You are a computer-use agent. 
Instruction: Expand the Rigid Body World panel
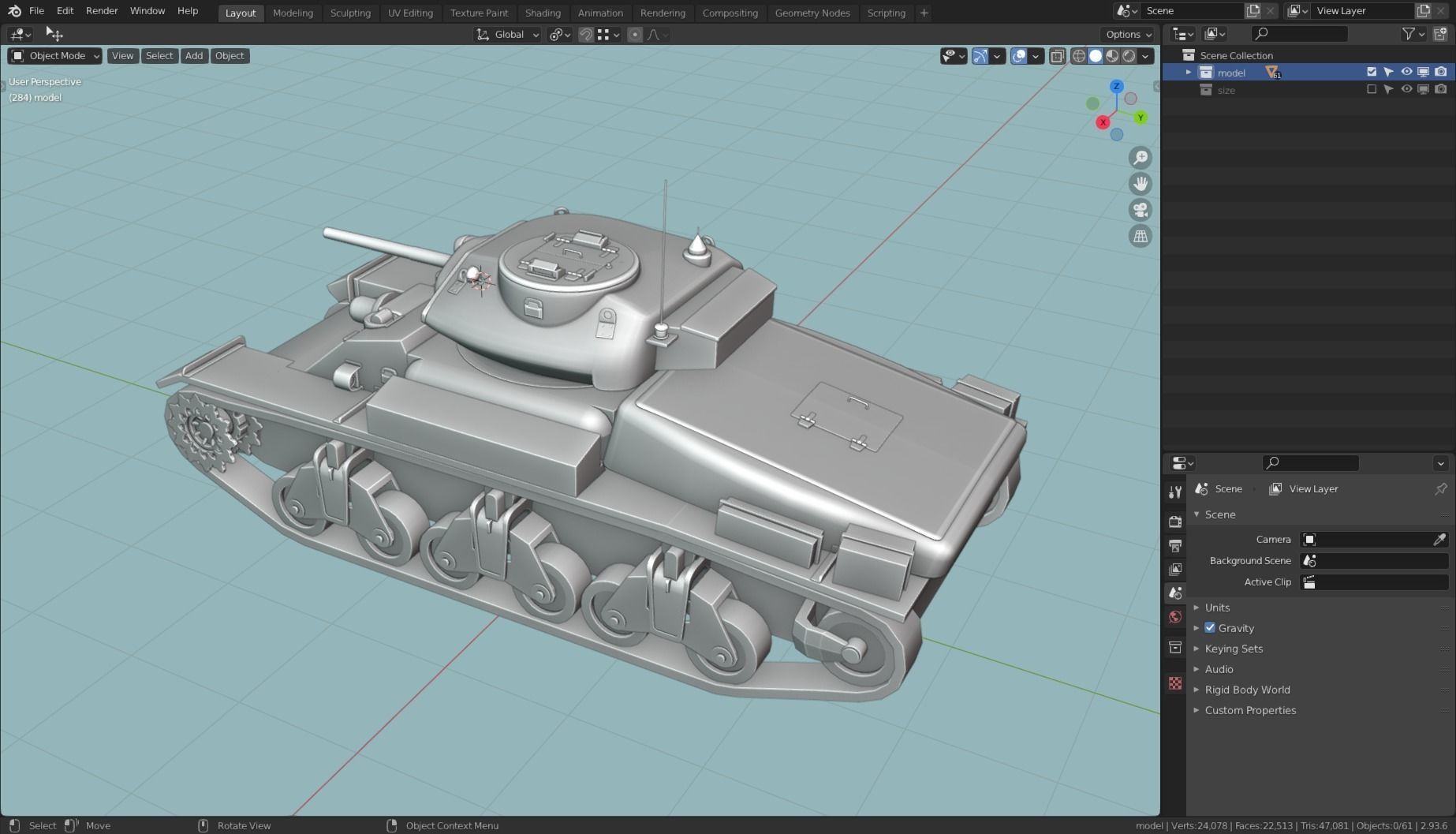click(1247, 690)
